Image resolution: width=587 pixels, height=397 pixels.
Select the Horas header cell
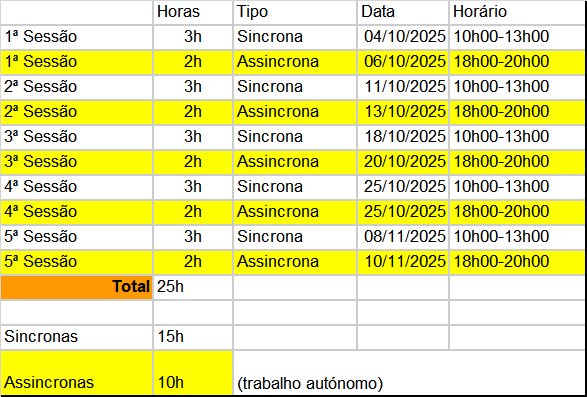(x=193, y=12)
